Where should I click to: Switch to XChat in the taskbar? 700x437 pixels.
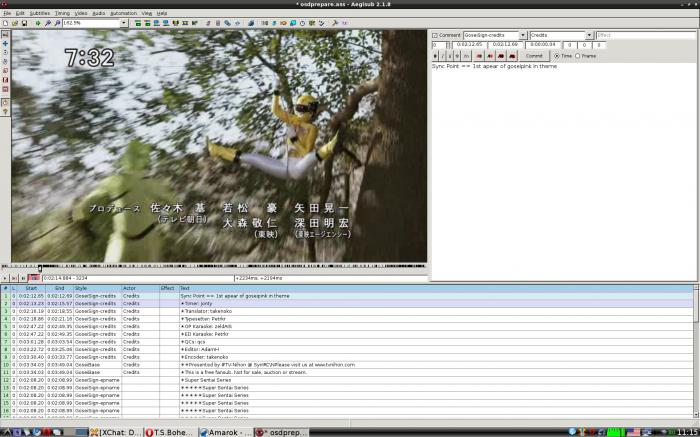tap(116, 432)
